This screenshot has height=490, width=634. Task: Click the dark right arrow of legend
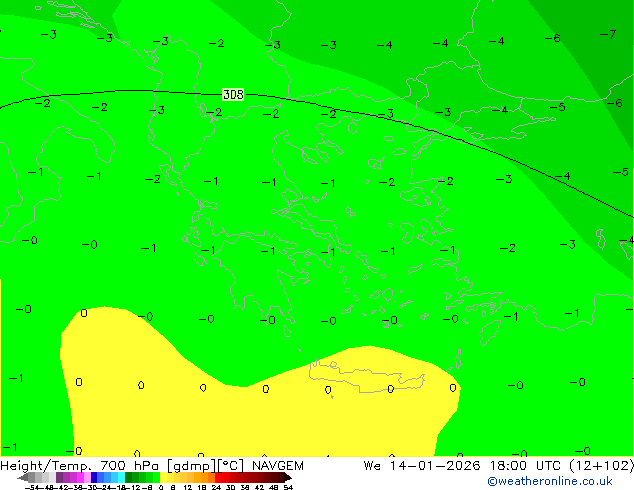point(288,478)
